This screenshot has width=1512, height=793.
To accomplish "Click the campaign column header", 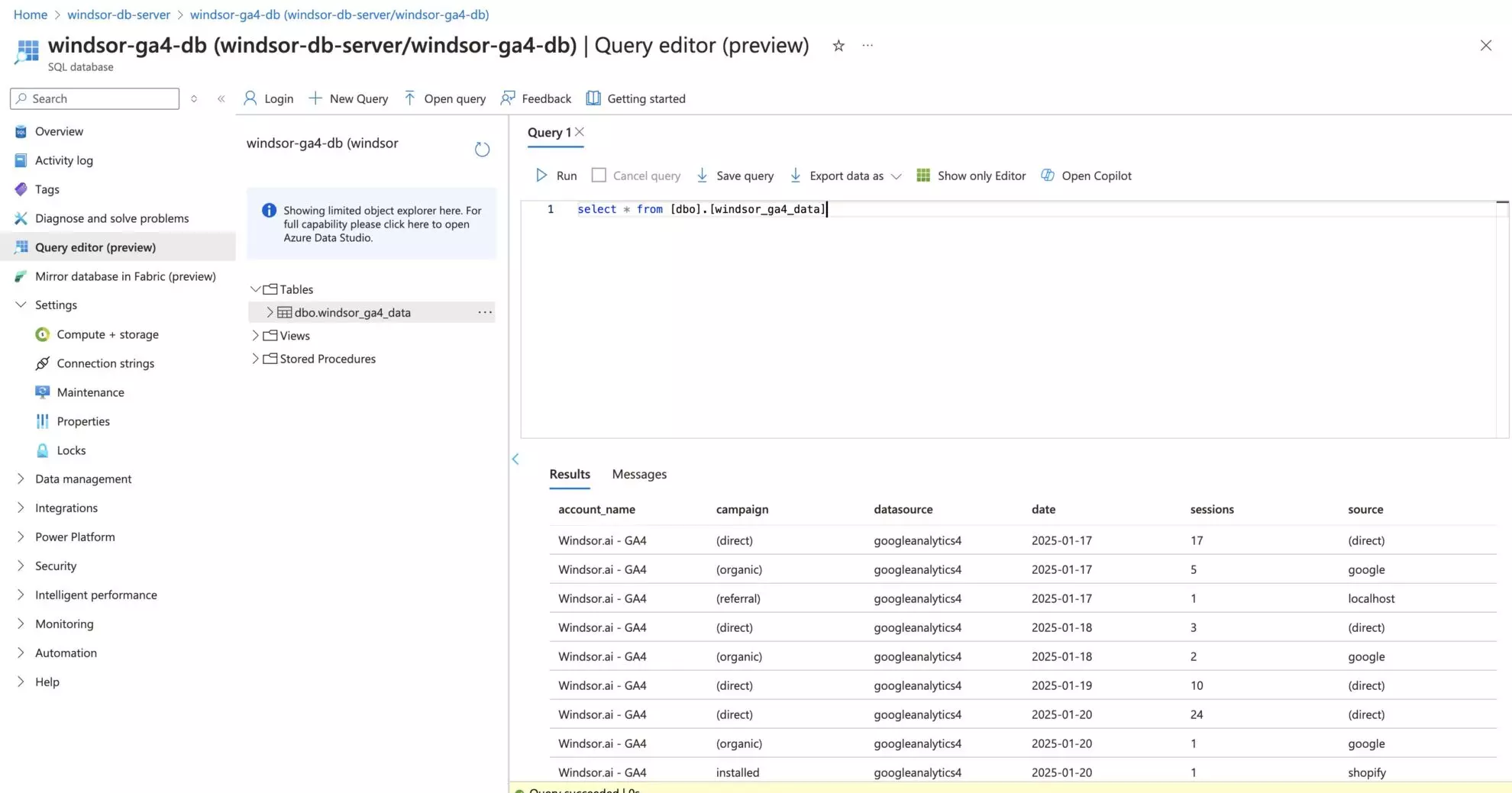I will point(742,509).
